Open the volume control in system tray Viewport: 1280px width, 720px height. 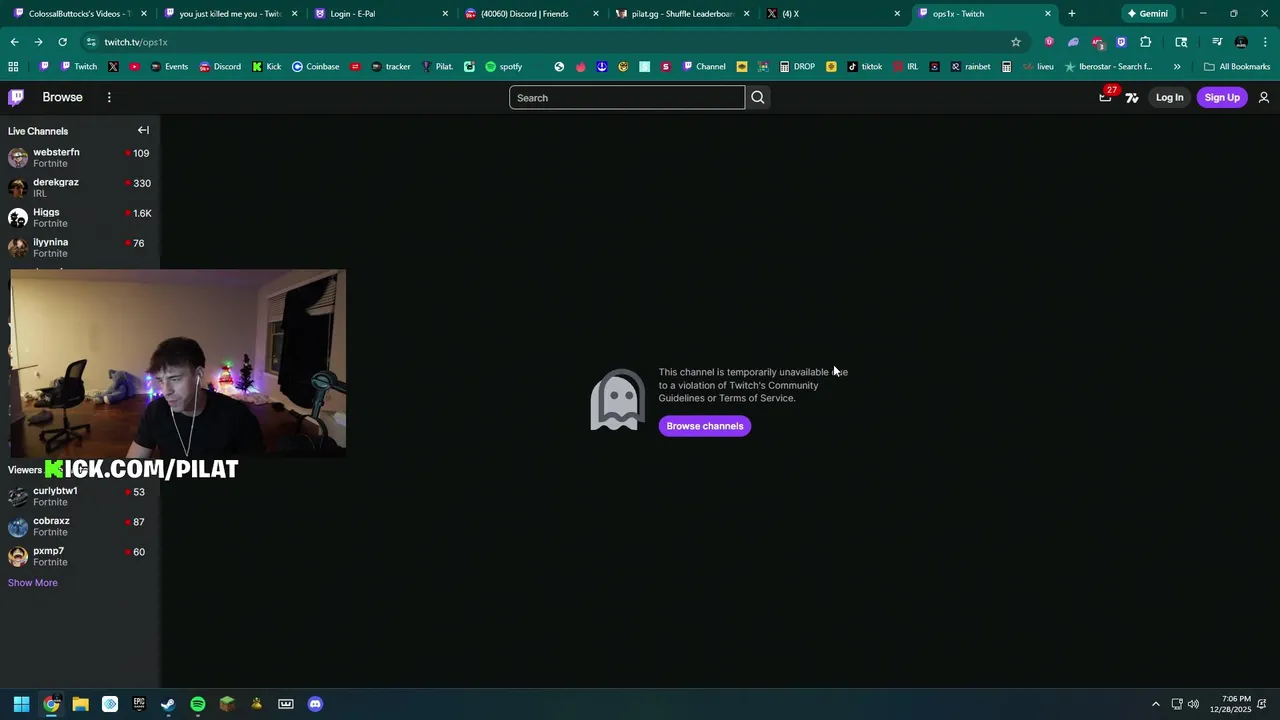coord(1193,704)
